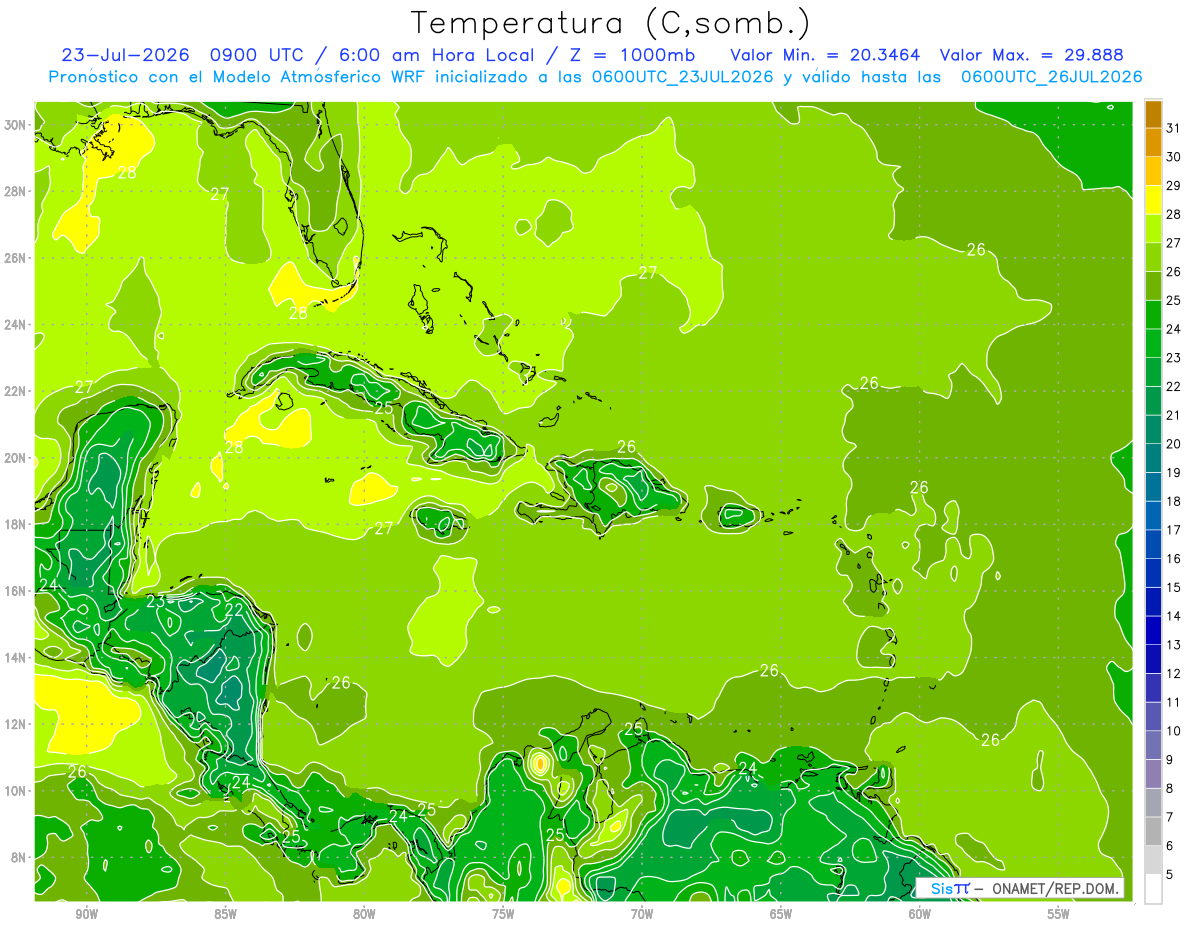1200x927 pixels.
Task: Click the '30' label on the color bar
Action: [x=1174, y=157]
